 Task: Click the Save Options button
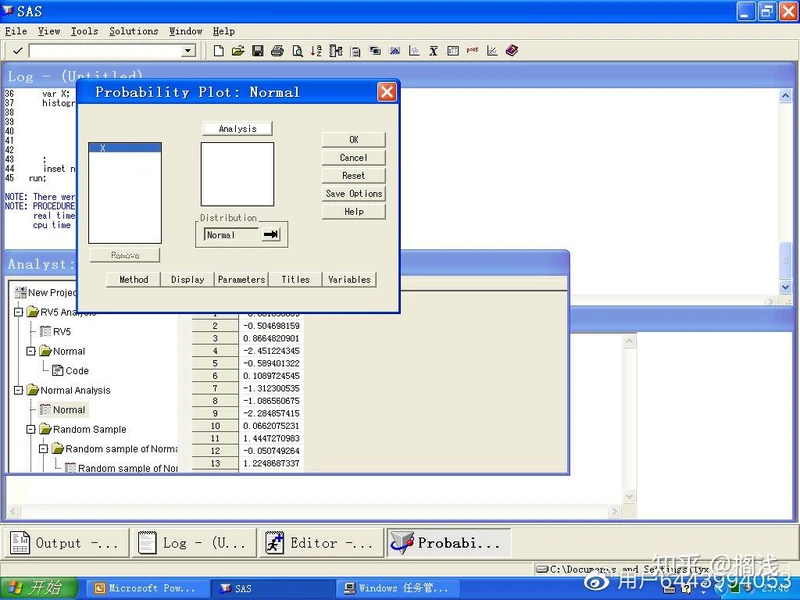click(354, 193)
